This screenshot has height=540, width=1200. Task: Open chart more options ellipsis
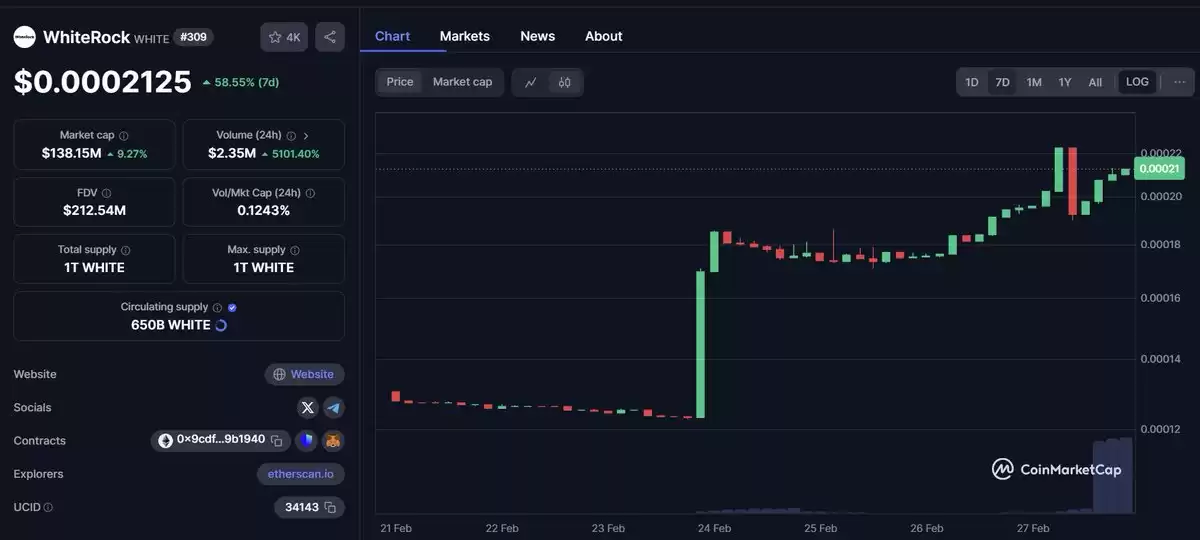coord(1180,82)
